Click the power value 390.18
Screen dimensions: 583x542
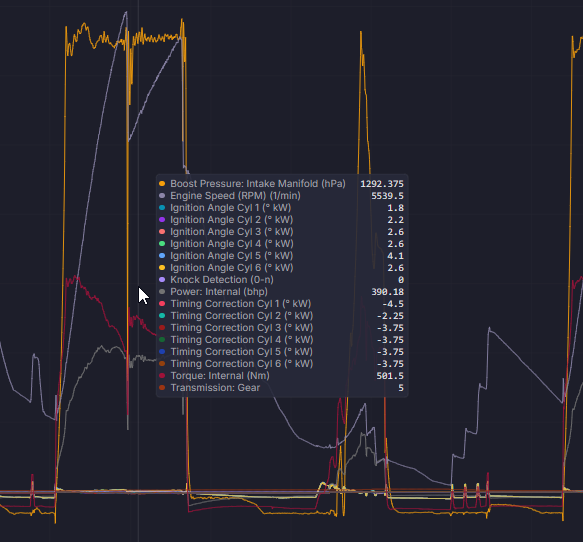387,292
